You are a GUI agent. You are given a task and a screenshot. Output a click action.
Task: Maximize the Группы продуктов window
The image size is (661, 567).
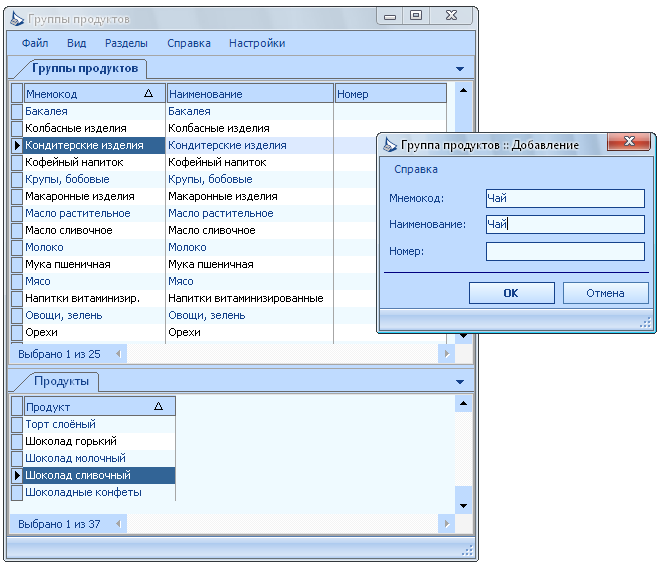coord(416,16)
